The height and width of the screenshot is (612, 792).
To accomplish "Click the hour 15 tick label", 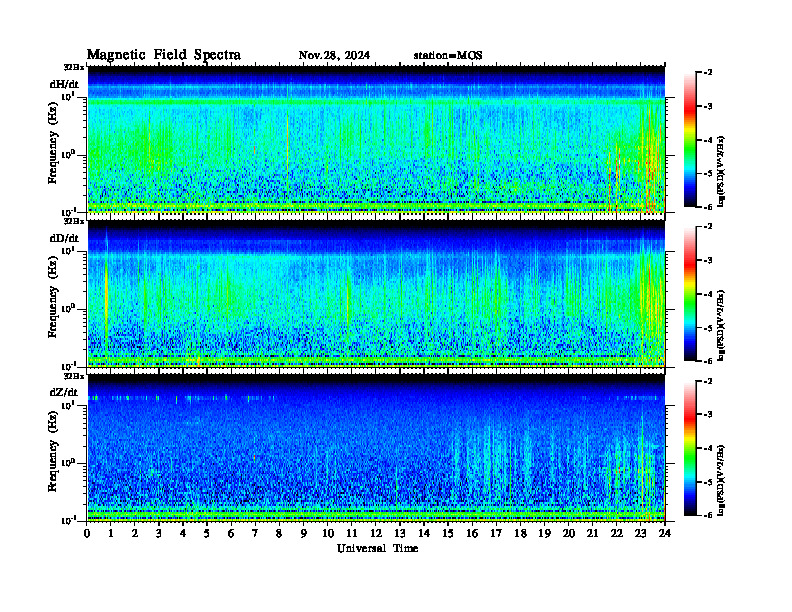I will [448, 533].
